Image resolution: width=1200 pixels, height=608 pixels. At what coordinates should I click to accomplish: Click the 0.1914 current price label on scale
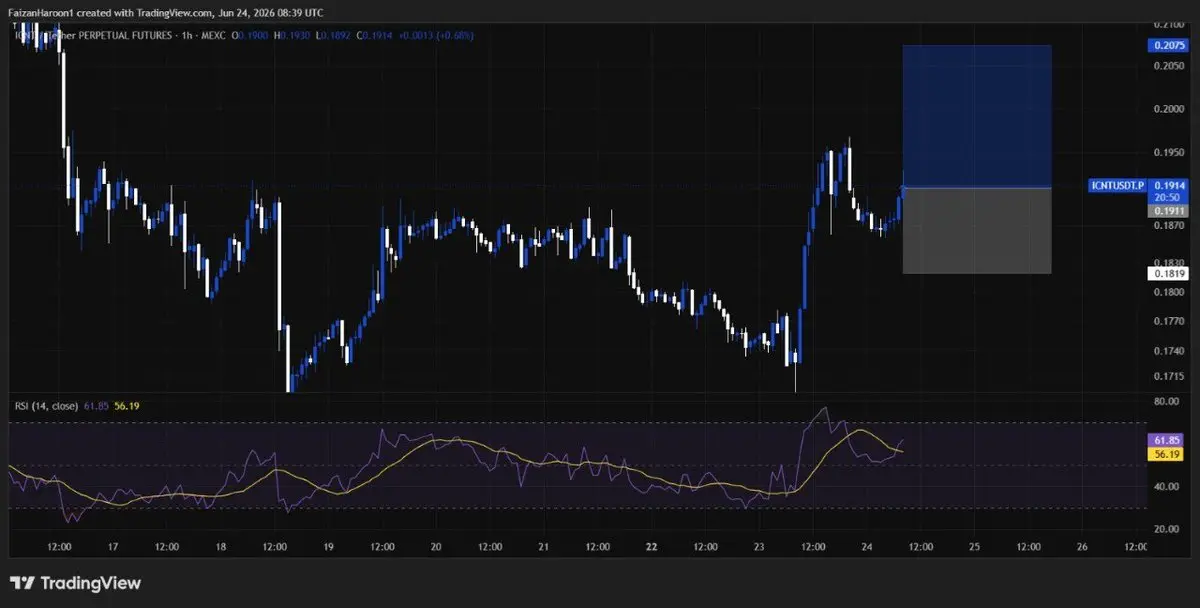pyautogui.click(x=1168, y=185)
